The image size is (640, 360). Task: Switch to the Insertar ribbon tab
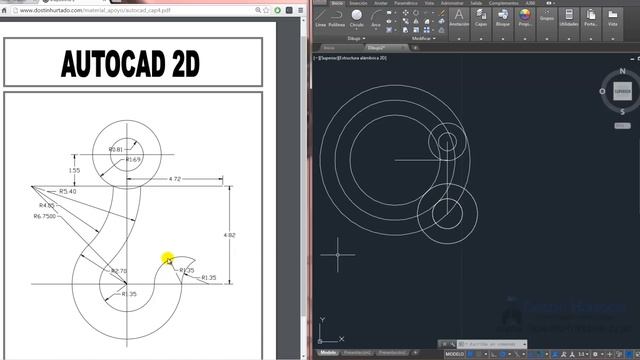point(358,3)
